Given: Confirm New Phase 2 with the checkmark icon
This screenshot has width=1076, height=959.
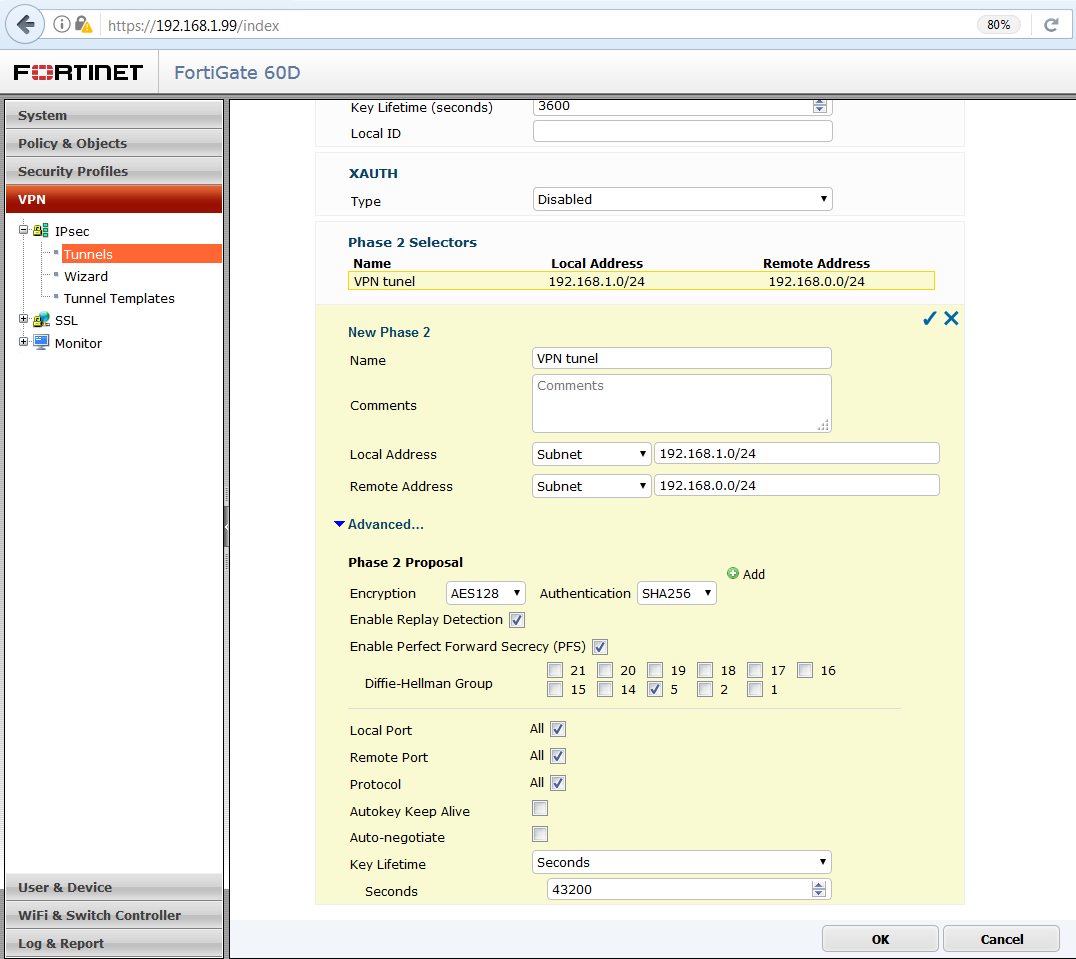Looking at the screenshot, I should click(x=929, y=318).
